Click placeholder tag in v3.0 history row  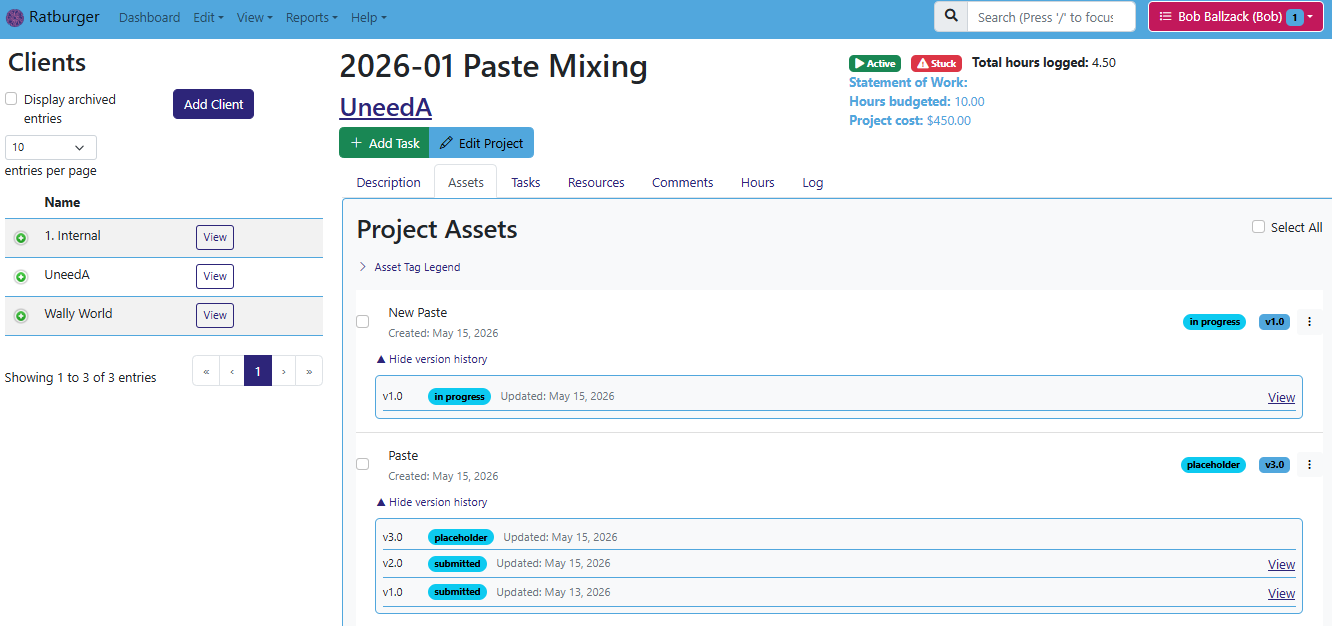point(461,538)
